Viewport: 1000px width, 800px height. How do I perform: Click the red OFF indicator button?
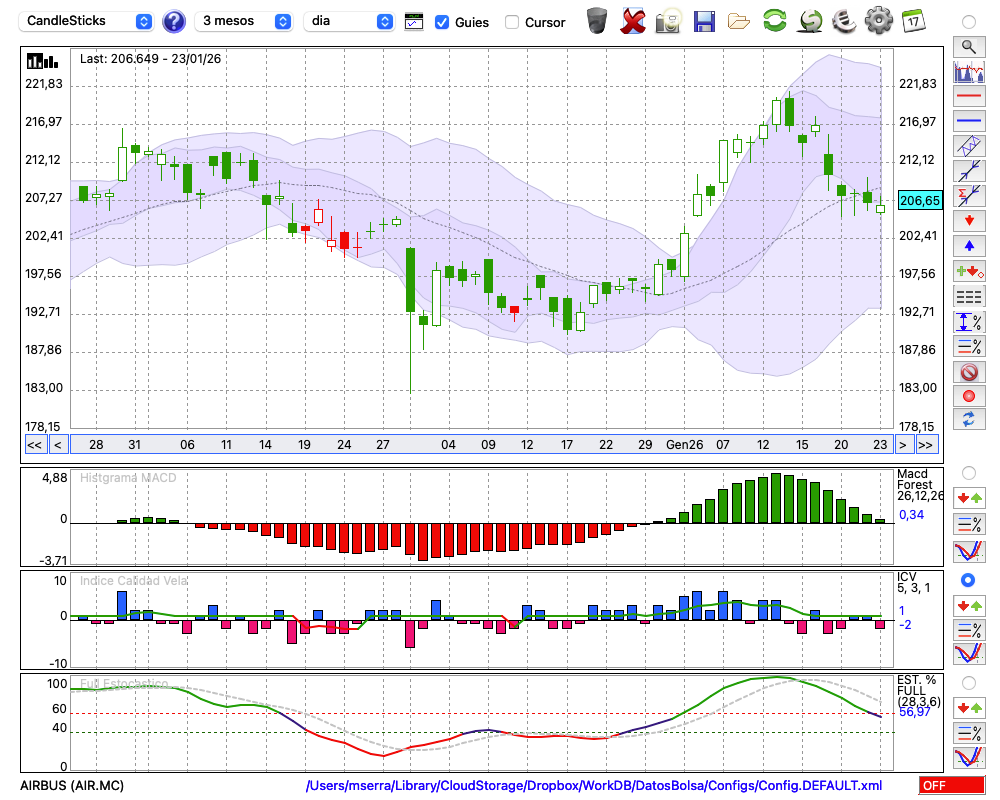point(951,786)
